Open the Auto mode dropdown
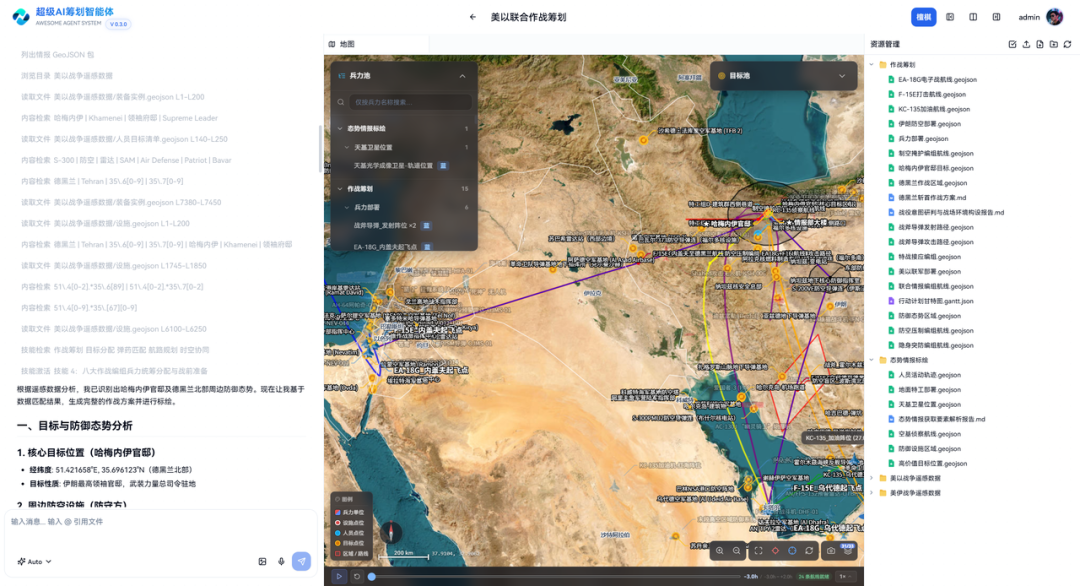Screen dimensions: 1080x586 [x=34, y=562]
